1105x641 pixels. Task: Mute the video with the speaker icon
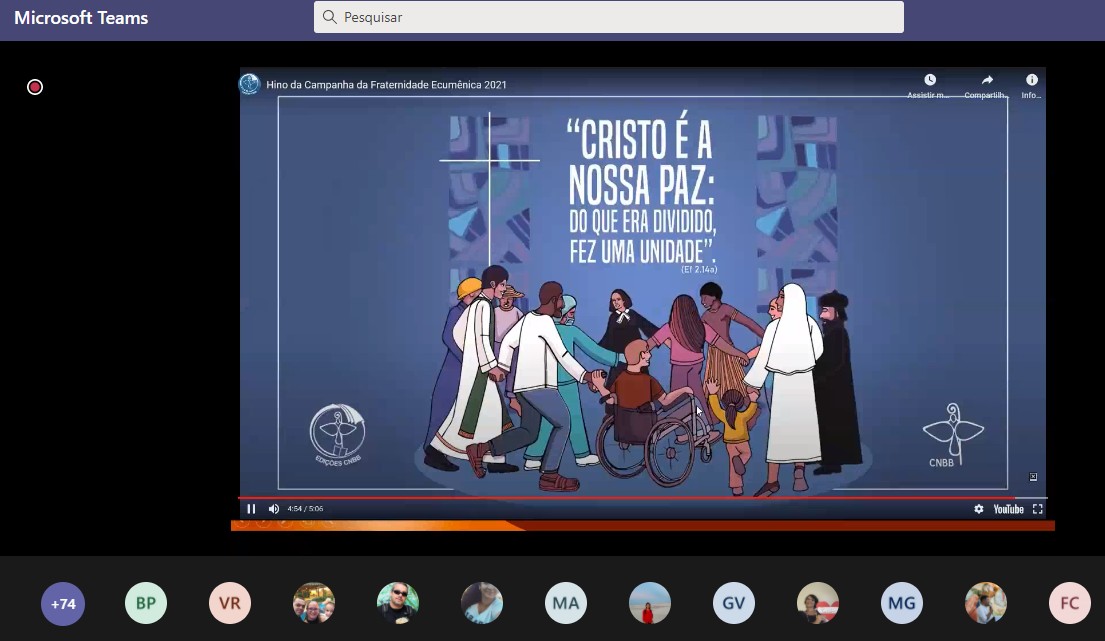[273, 509]
